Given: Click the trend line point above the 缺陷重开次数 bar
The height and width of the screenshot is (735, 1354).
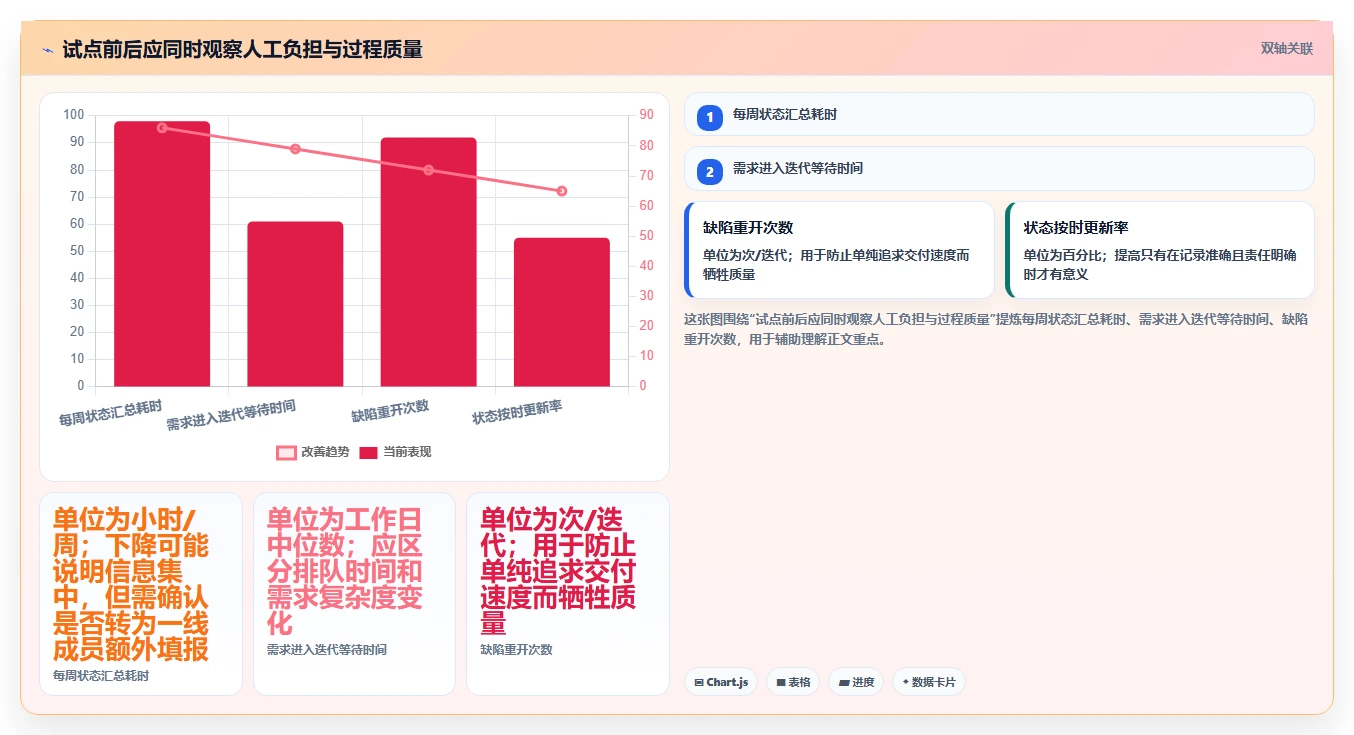Looking at the screenshot, I should coord(428,170).
